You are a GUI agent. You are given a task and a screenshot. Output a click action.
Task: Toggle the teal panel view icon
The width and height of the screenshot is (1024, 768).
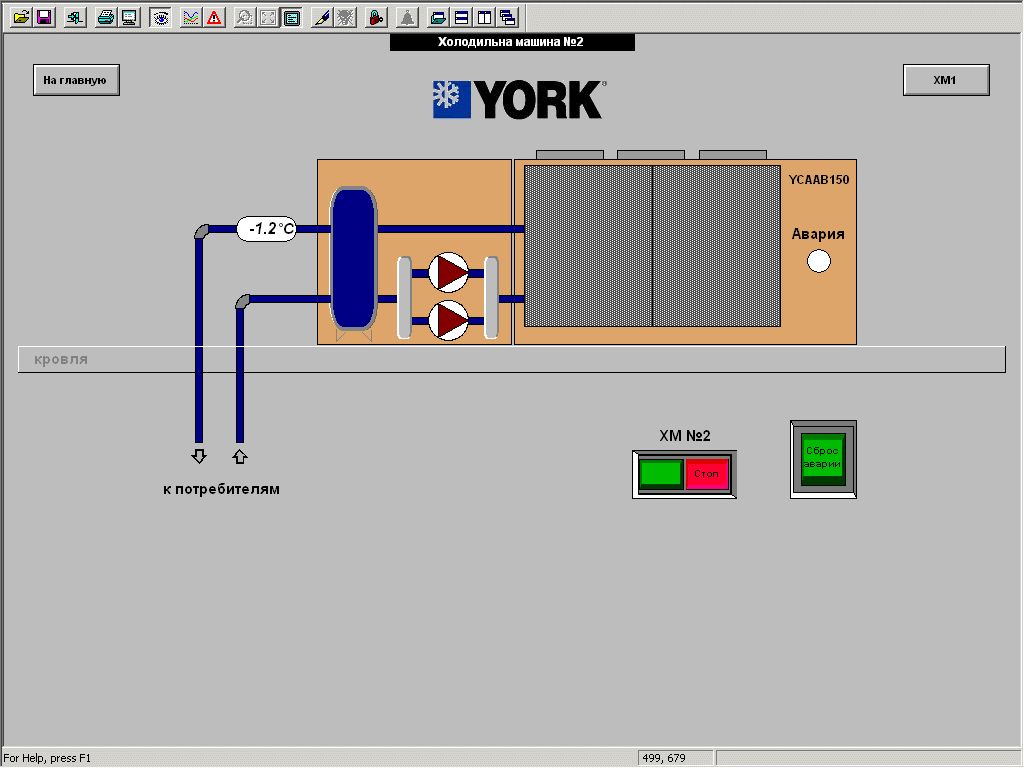tap(292, 18)
